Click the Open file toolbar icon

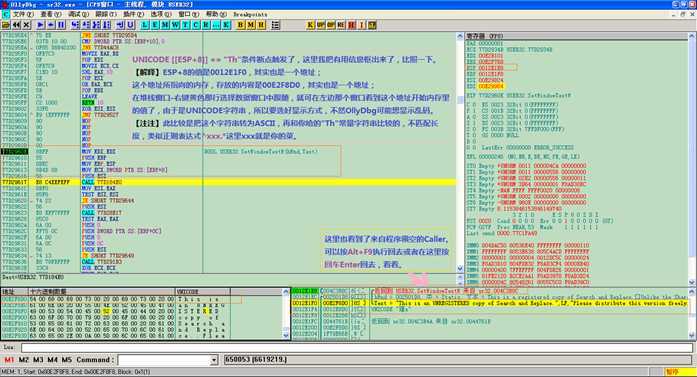[x=6, y=25]
